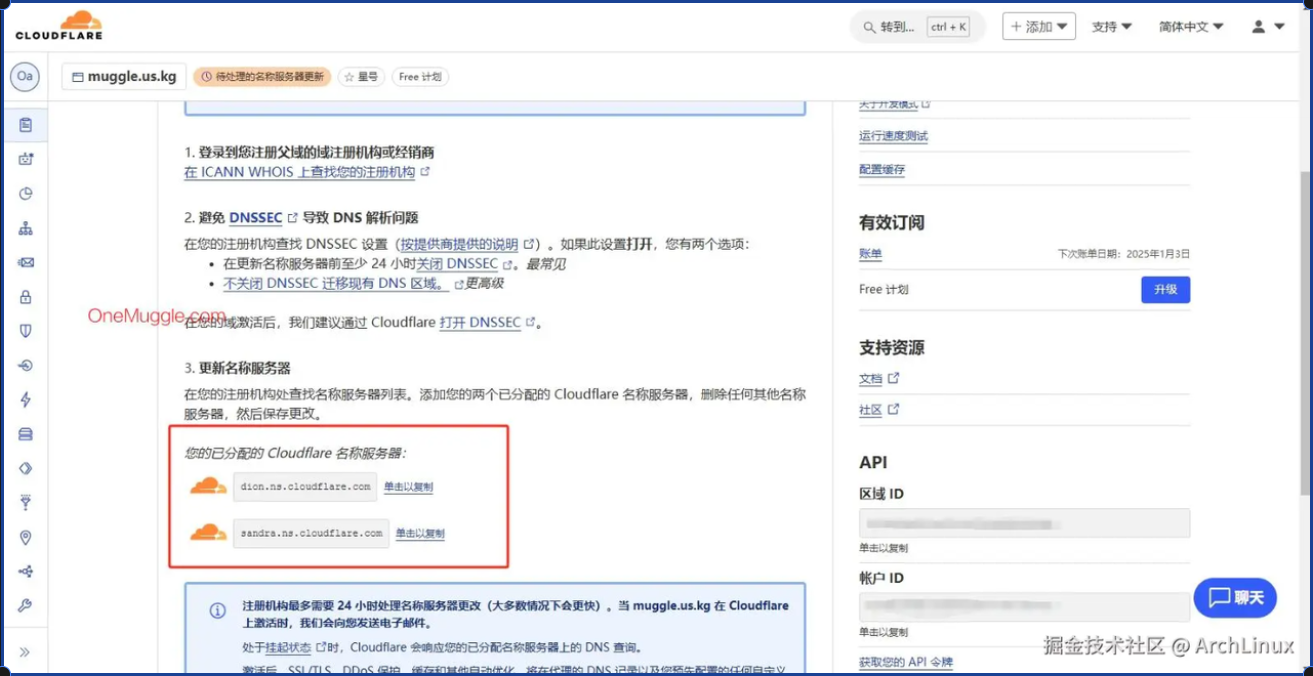Viewport: 1313px width, 676px height.
Task: Click the 升级 upgrade button
Action: point(1166,290)
